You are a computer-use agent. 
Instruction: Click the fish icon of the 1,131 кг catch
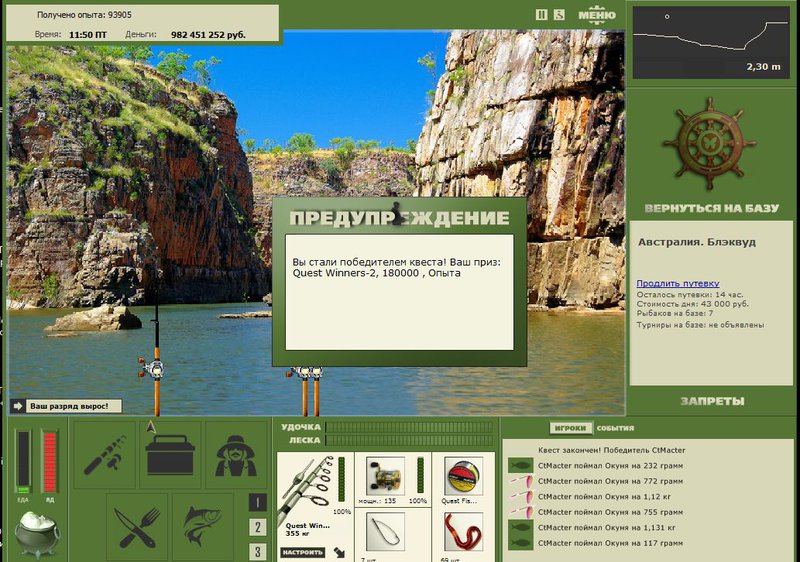pos(520,527)
